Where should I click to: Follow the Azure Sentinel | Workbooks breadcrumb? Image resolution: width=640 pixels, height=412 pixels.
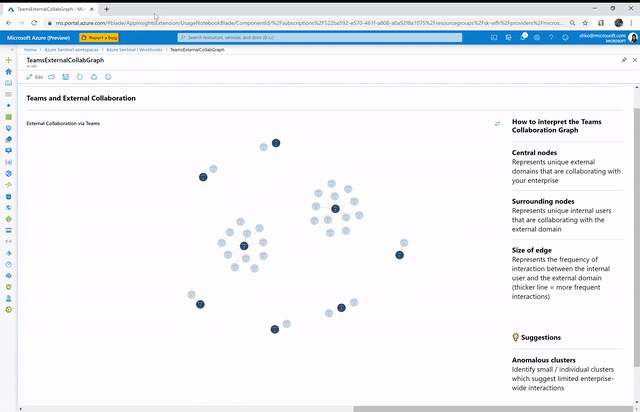(134, 50)
